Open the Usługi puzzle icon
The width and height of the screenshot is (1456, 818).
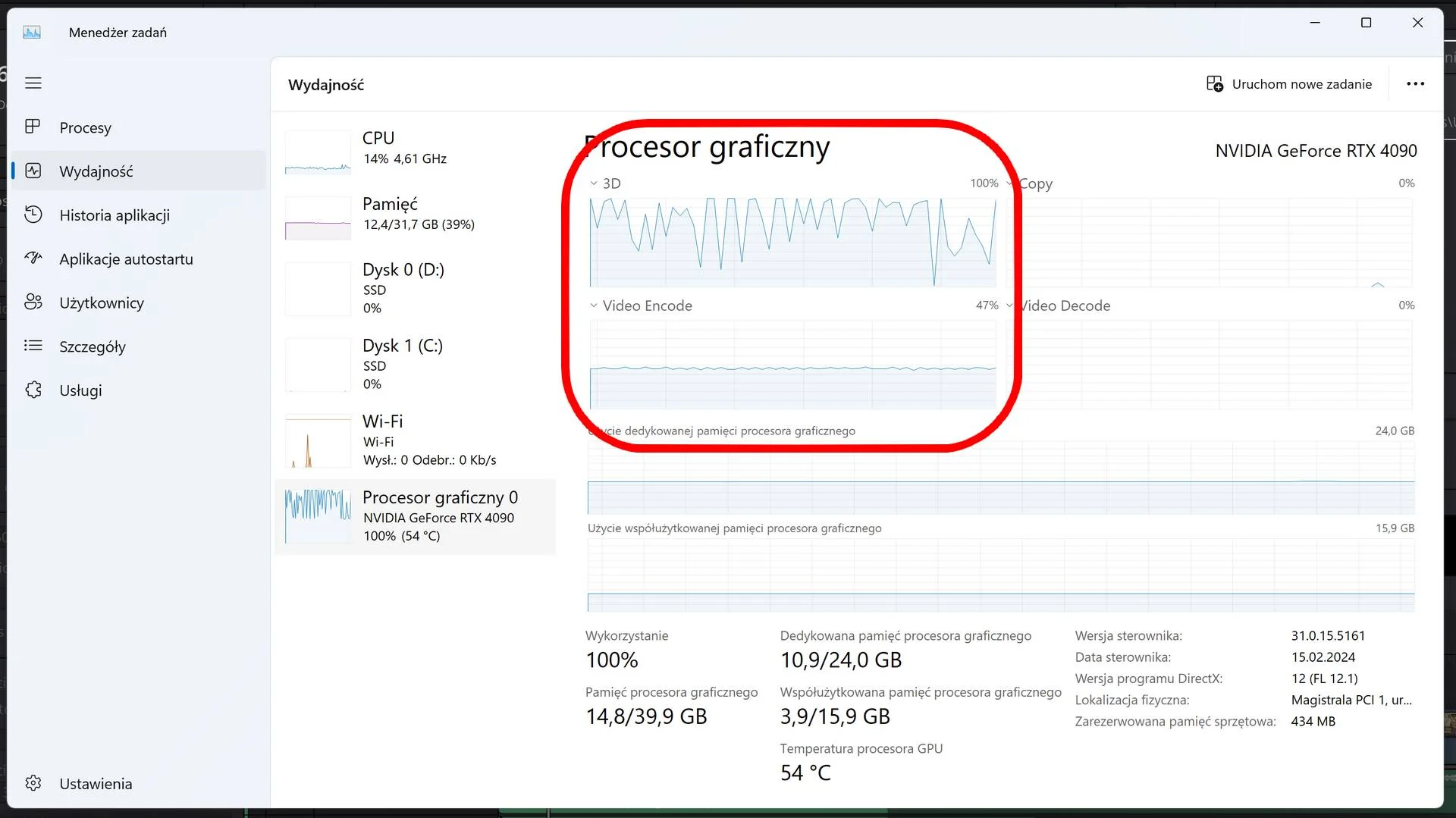pyautogui.click(x=33, y=390)
